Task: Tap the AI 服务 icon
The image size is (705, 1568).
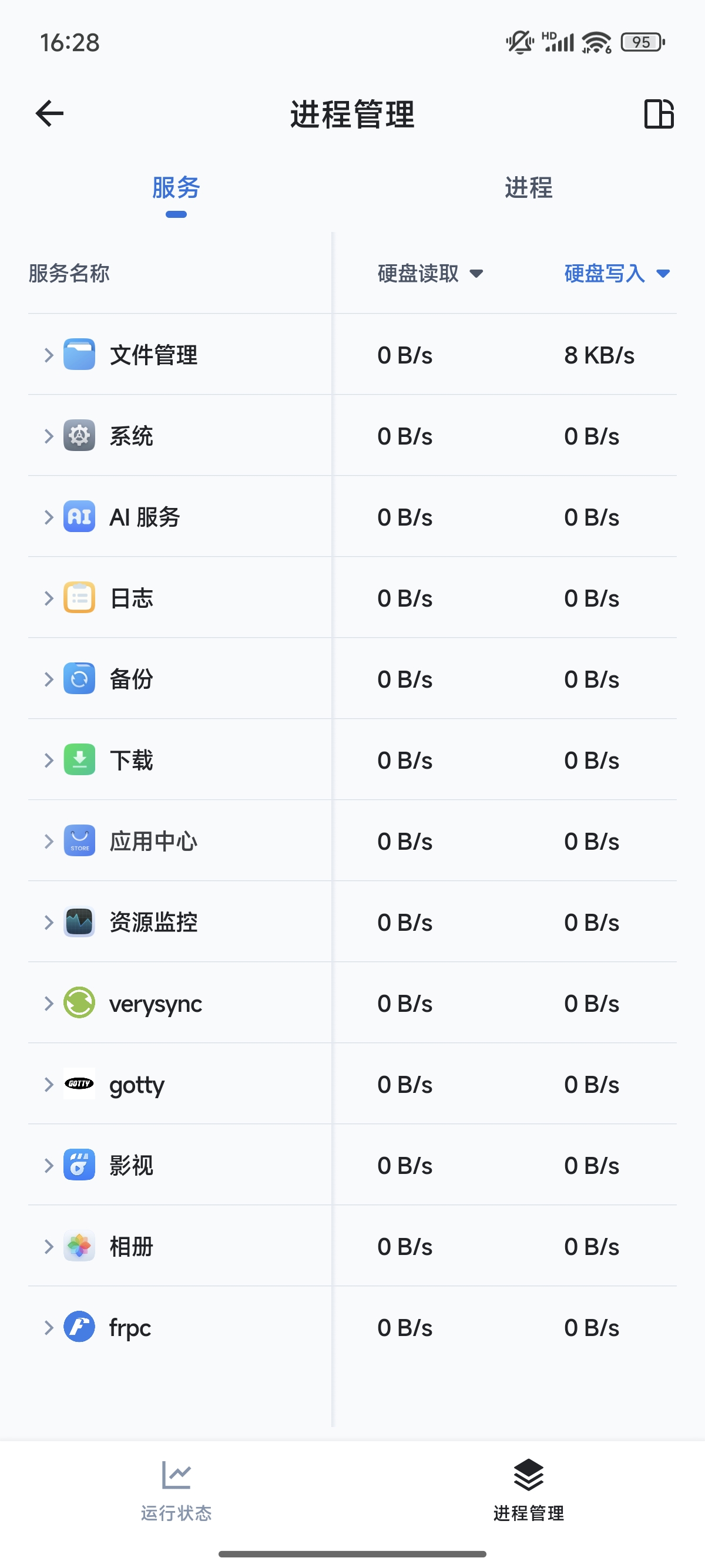Action: click(x=79, y=516)
